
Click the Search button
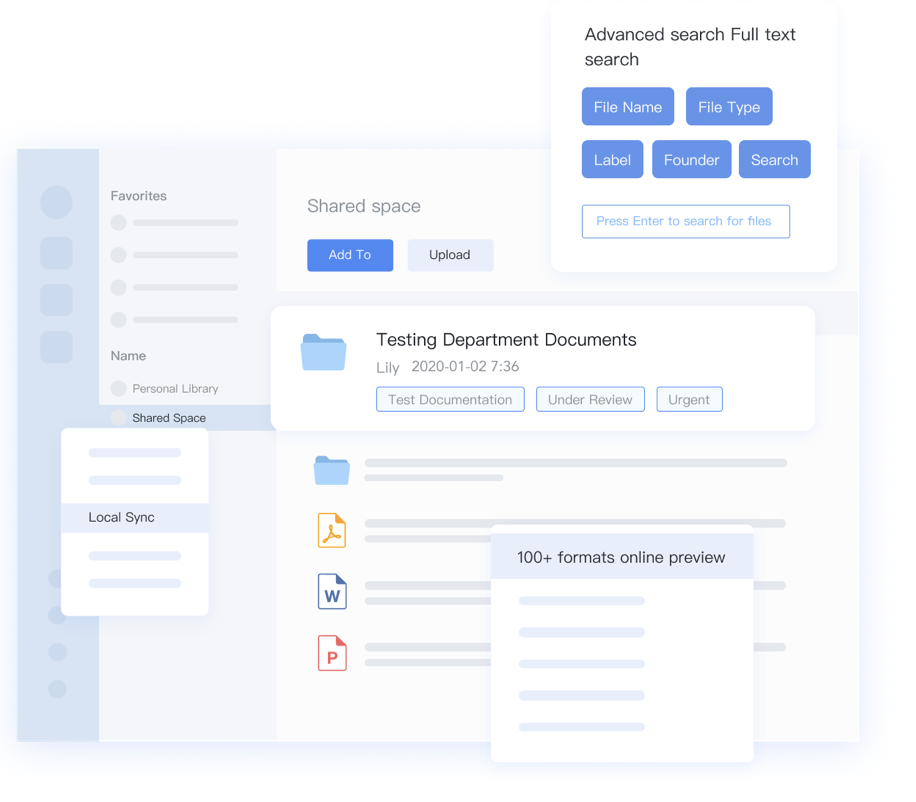coord(774,159)
